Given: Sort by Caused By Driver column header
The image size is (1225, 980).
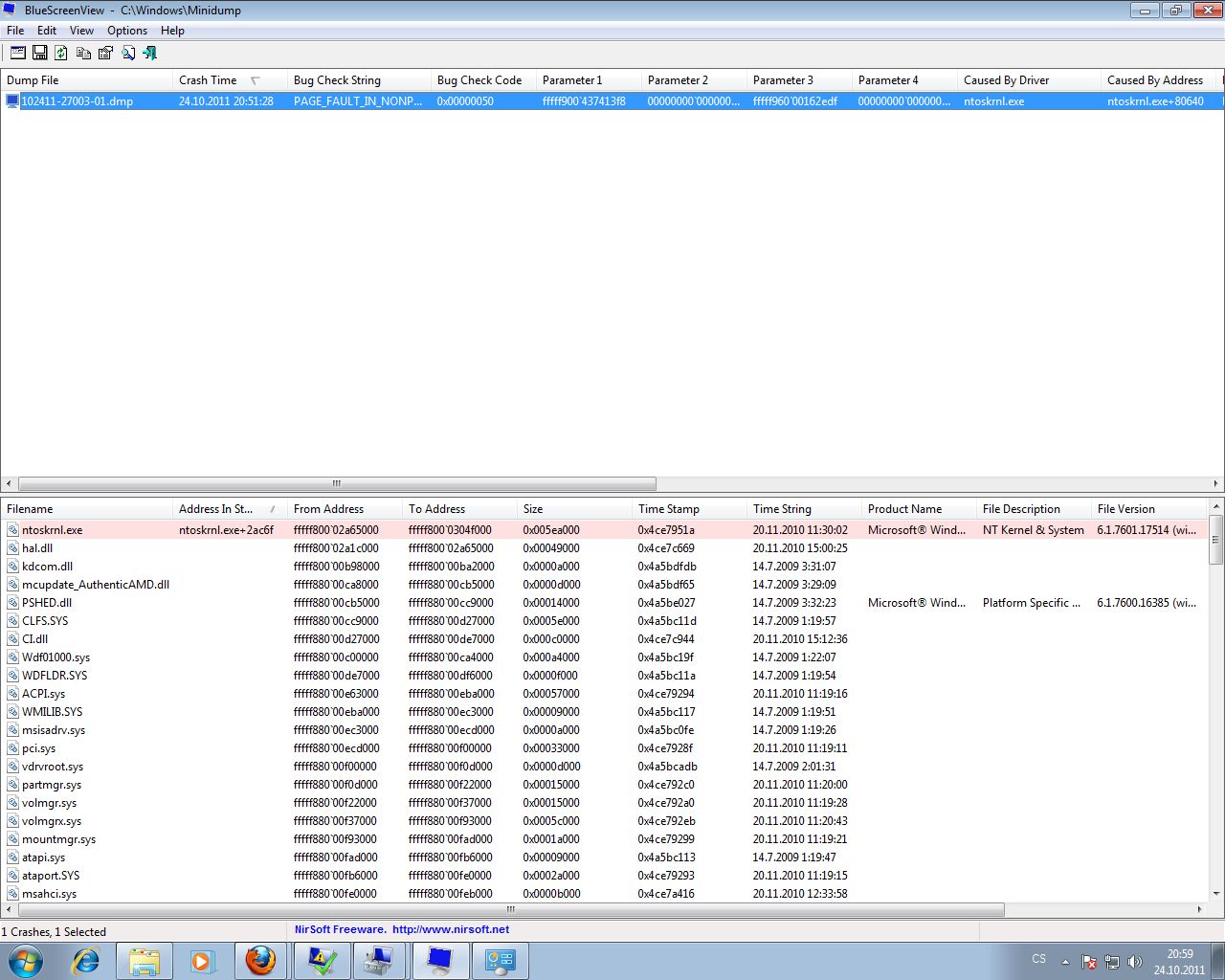Looking at the screenshot, I should [x=1029, y=80].
